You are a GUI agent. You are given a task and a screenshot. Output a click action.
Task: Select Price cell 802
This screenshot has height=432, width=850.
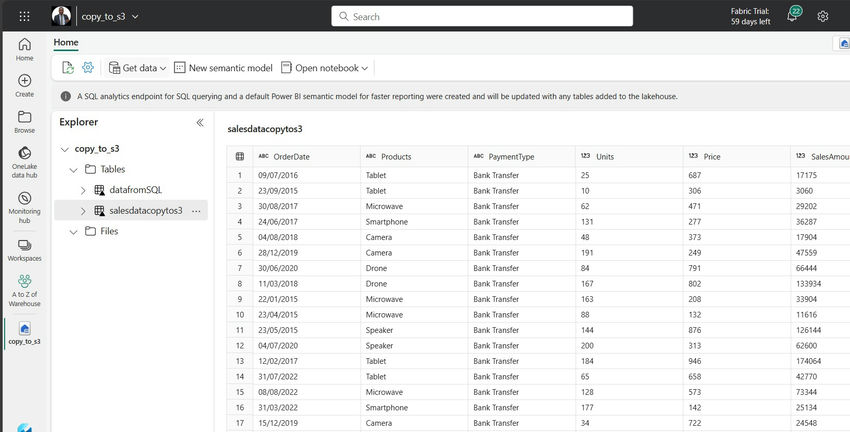coord(736,283)
